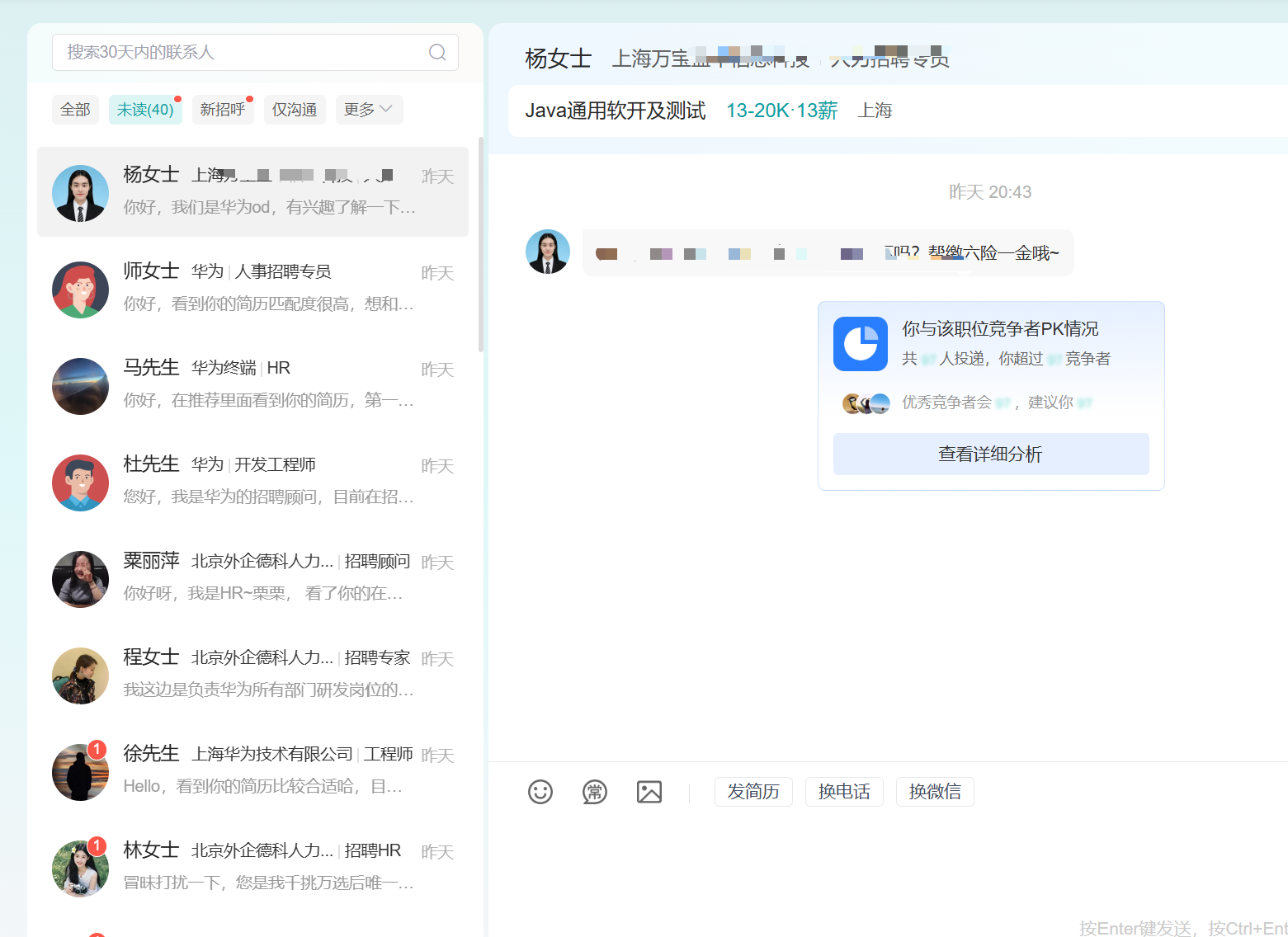
Task: Open the emoji picker smiley icon
Action: pos(540,792)
